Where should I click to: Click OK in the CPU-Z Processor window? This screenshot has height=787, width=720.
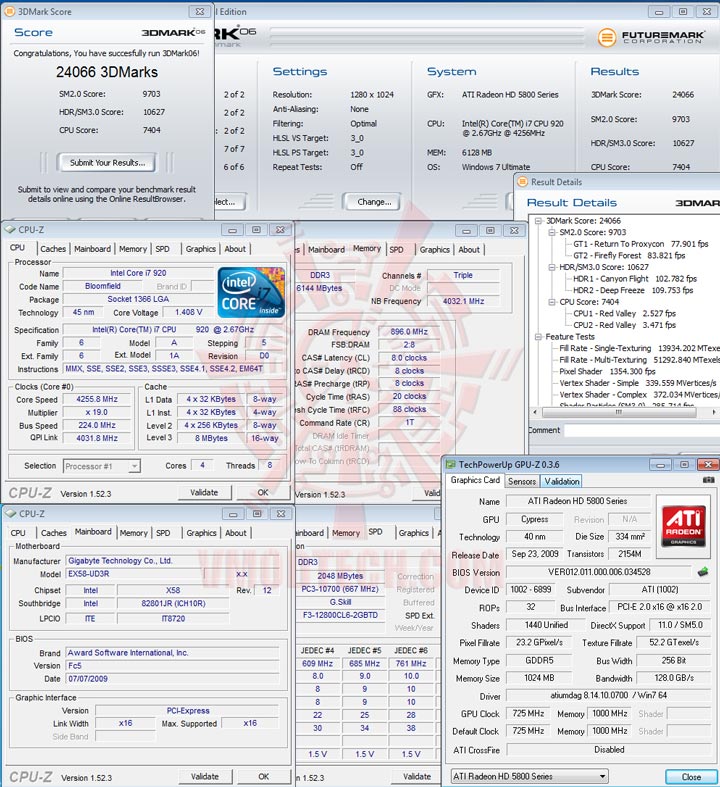pyautogui.click(x=263, y=492)
